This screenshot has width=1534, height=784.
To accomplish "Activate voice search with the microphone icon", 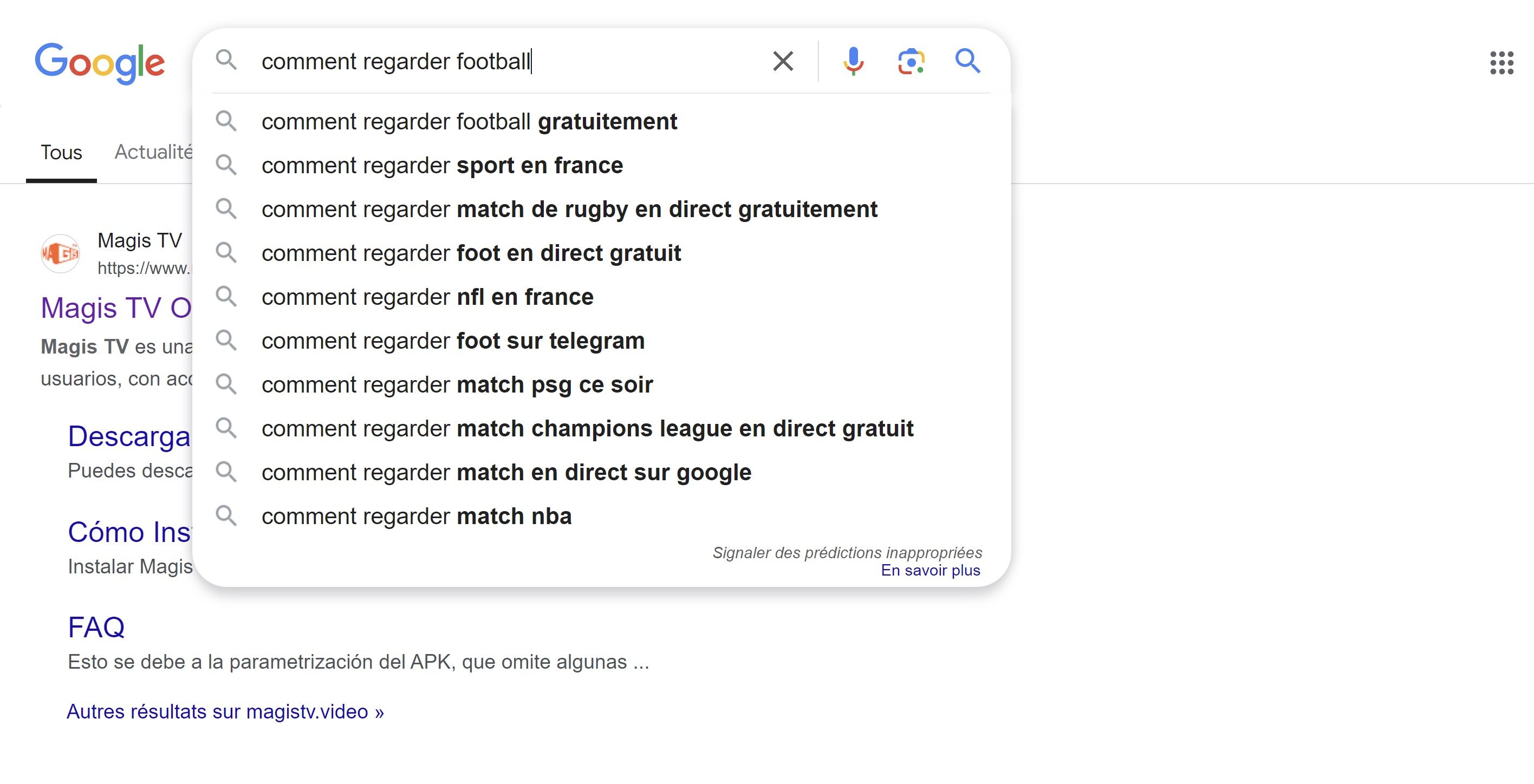I will [853, 61].
